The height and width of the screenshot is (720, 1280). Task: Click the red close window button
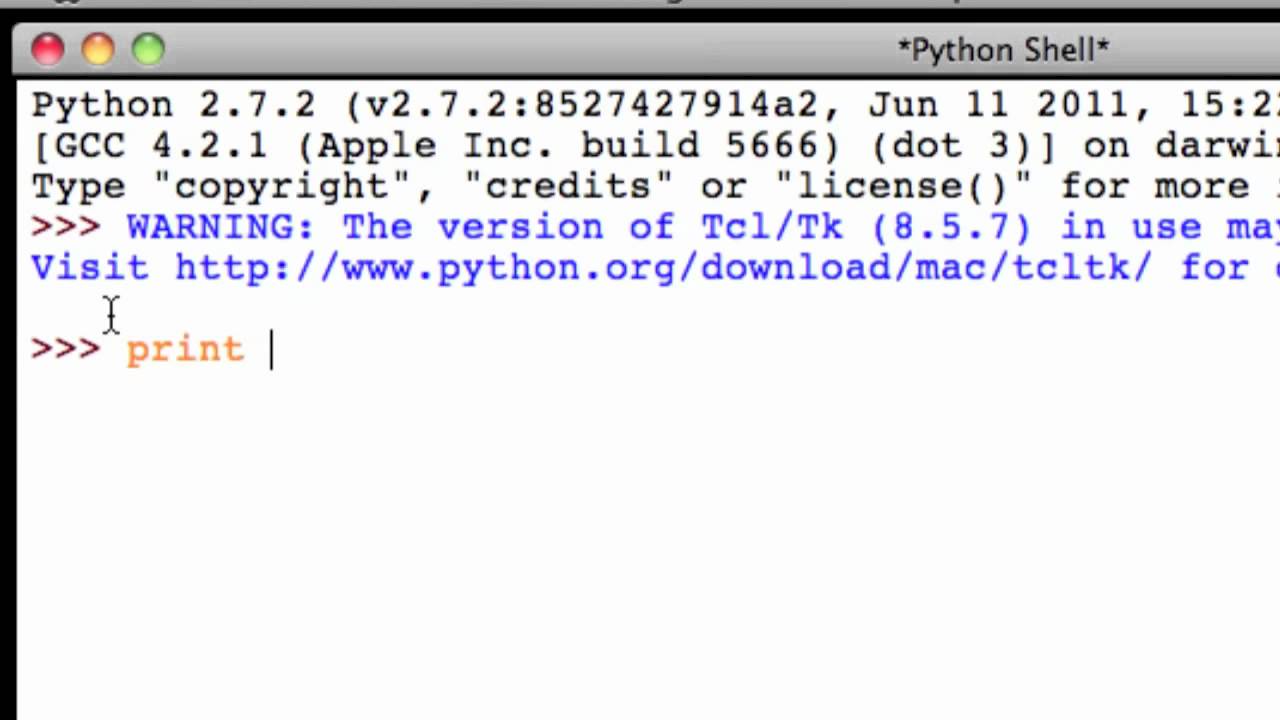[x=47, y=49]
